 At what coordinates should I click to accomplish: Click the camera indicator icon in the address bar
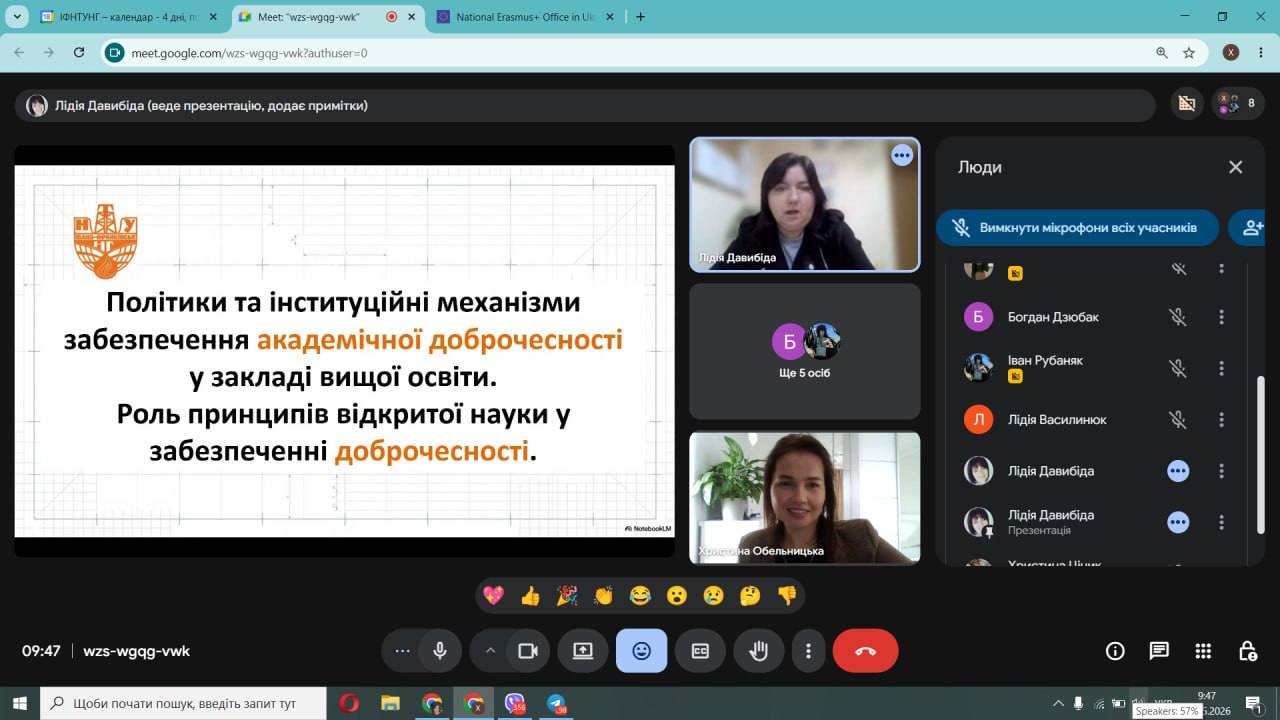tap(115, 53)
